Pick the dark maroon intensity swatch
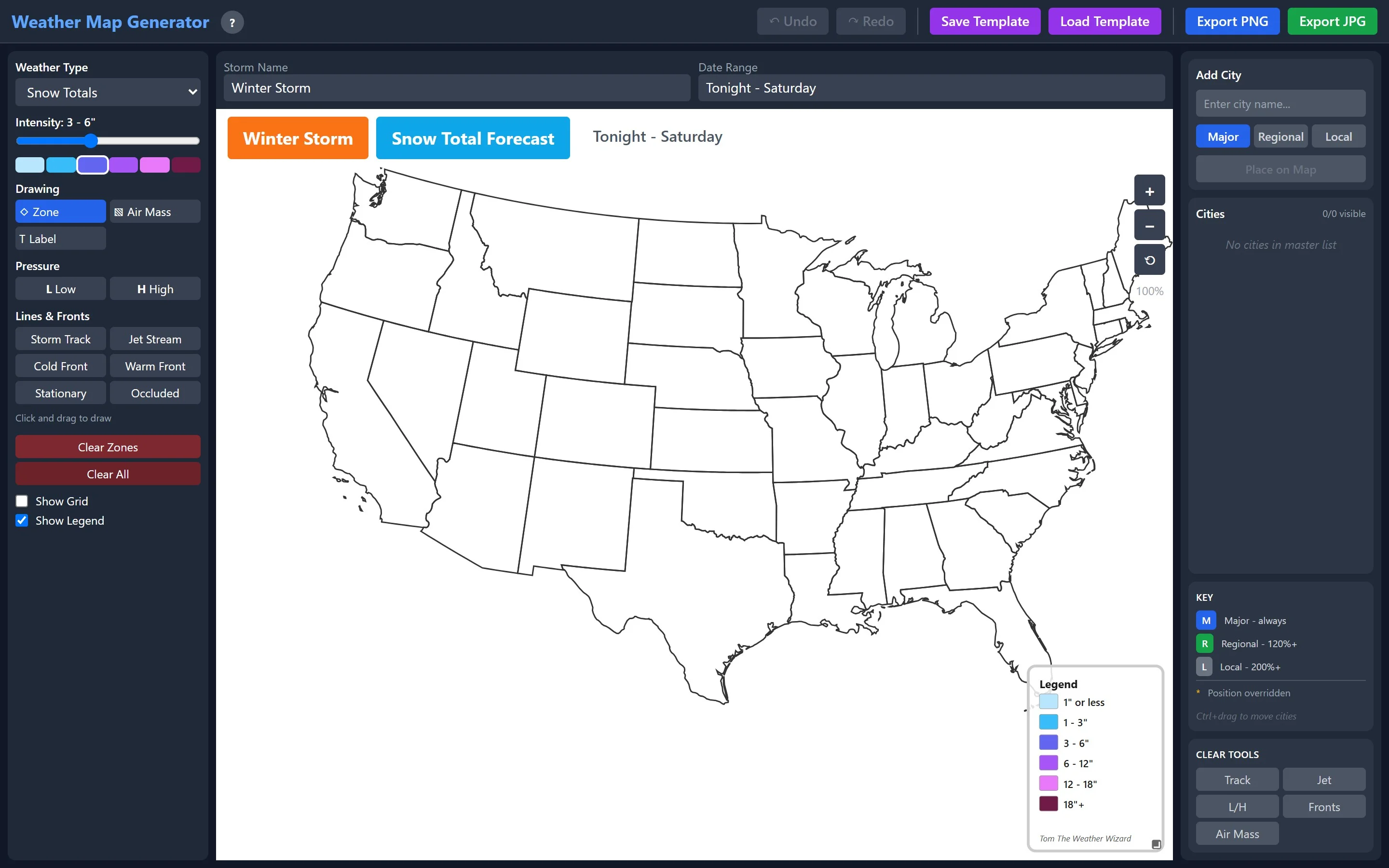Image resolution: width=1389 pixels, height=868 pixels. point(186,165)
